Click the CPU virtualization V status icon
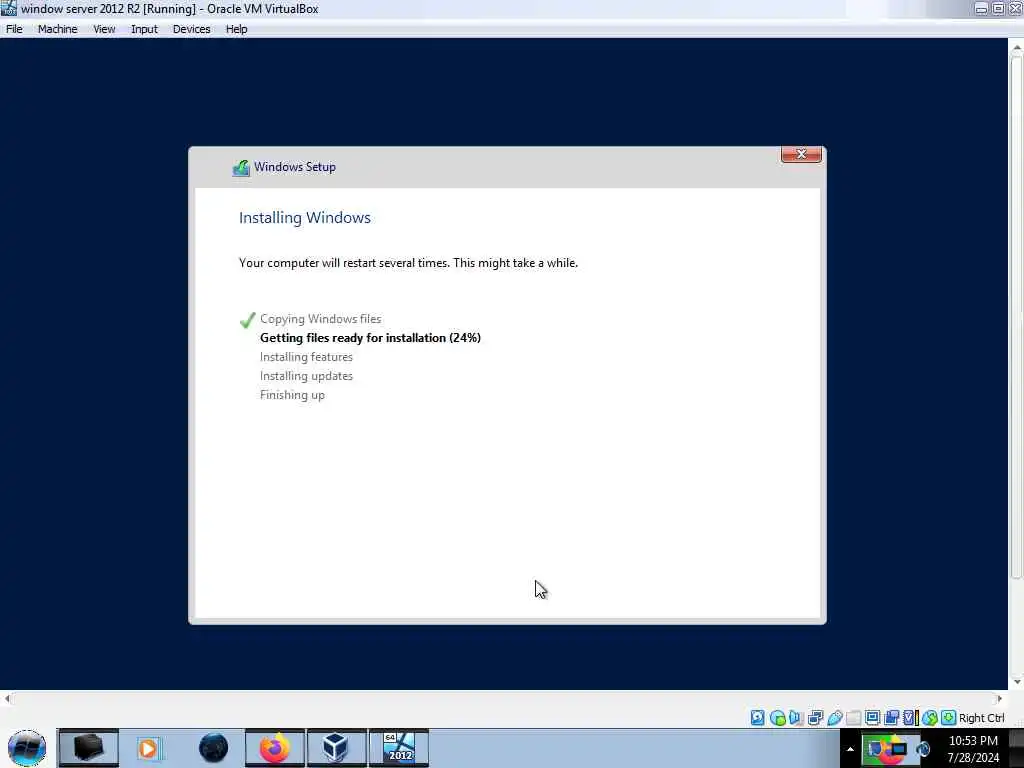The image size is (1024, 768). pos(909,718)
